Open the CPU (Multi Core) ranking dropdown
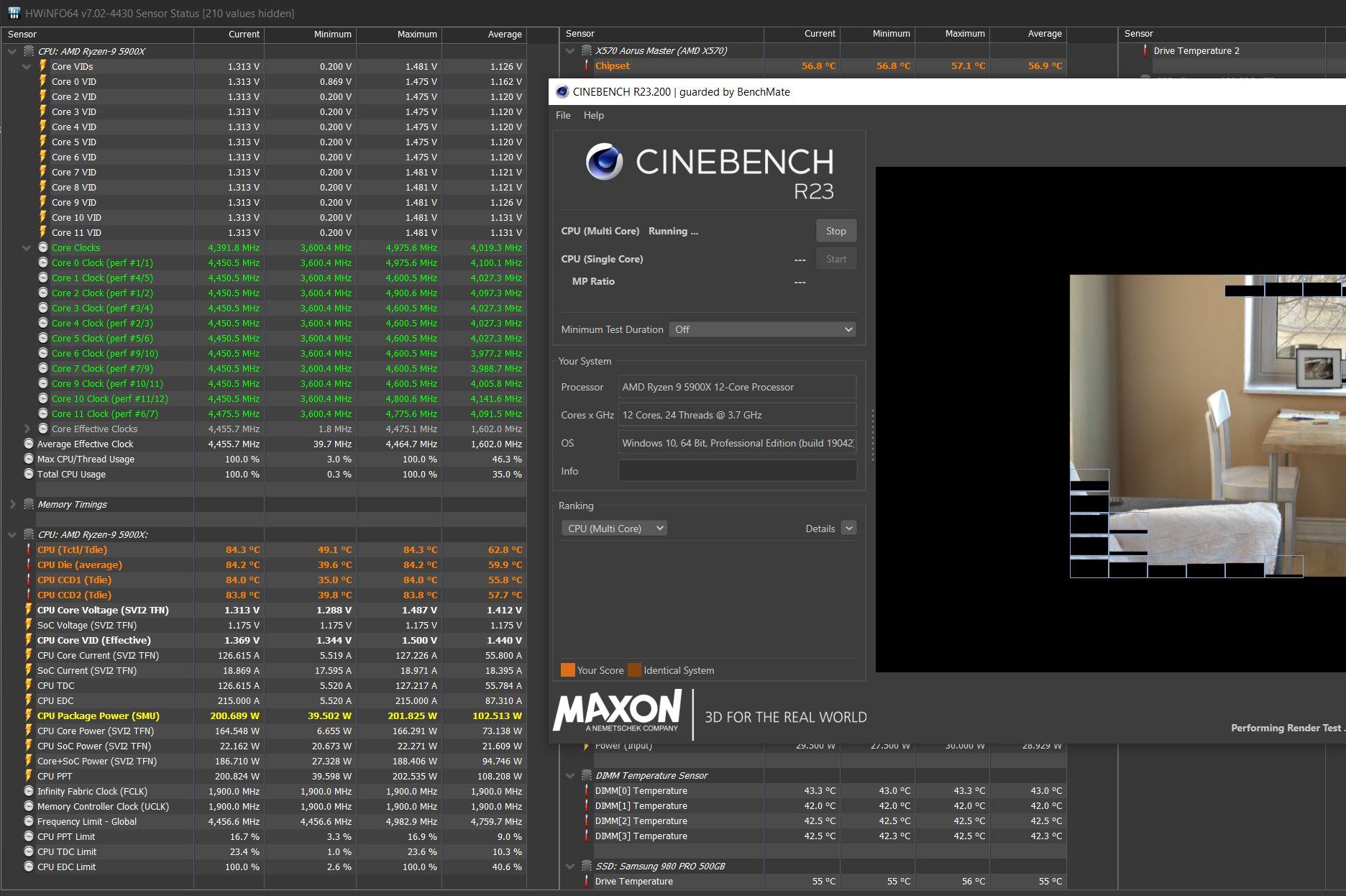Image resolution: width=1346 pixels, height=896 pixels. click(614, 529)
